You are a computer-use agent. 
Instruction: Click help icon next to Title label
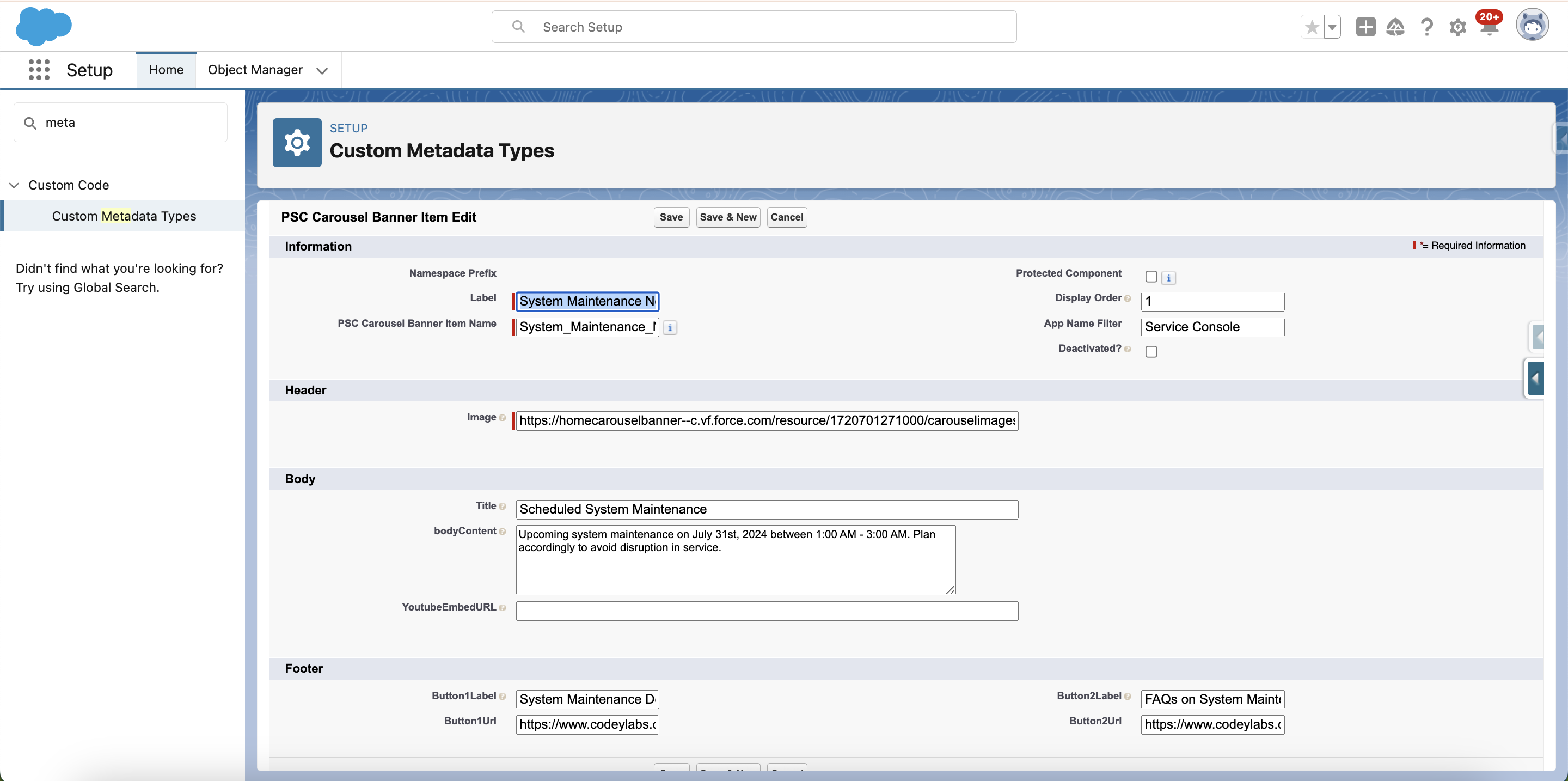pos(502,507)
